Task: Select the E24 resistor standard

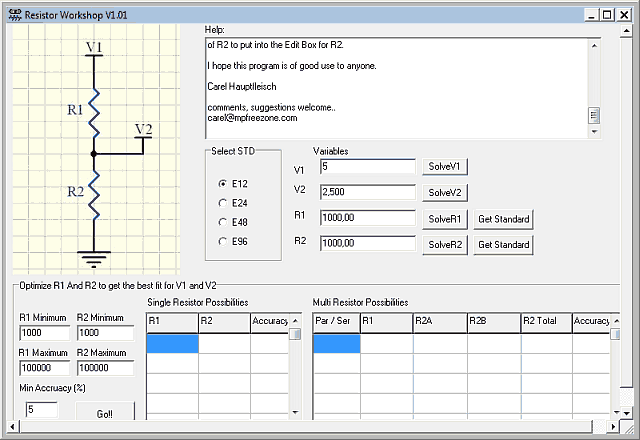Action: (233, 203)
